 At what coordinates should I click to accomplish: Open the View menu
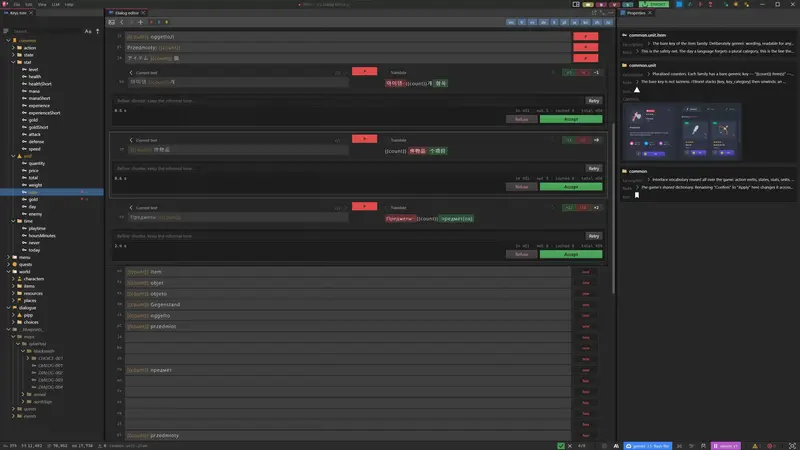tap(42, 4)
